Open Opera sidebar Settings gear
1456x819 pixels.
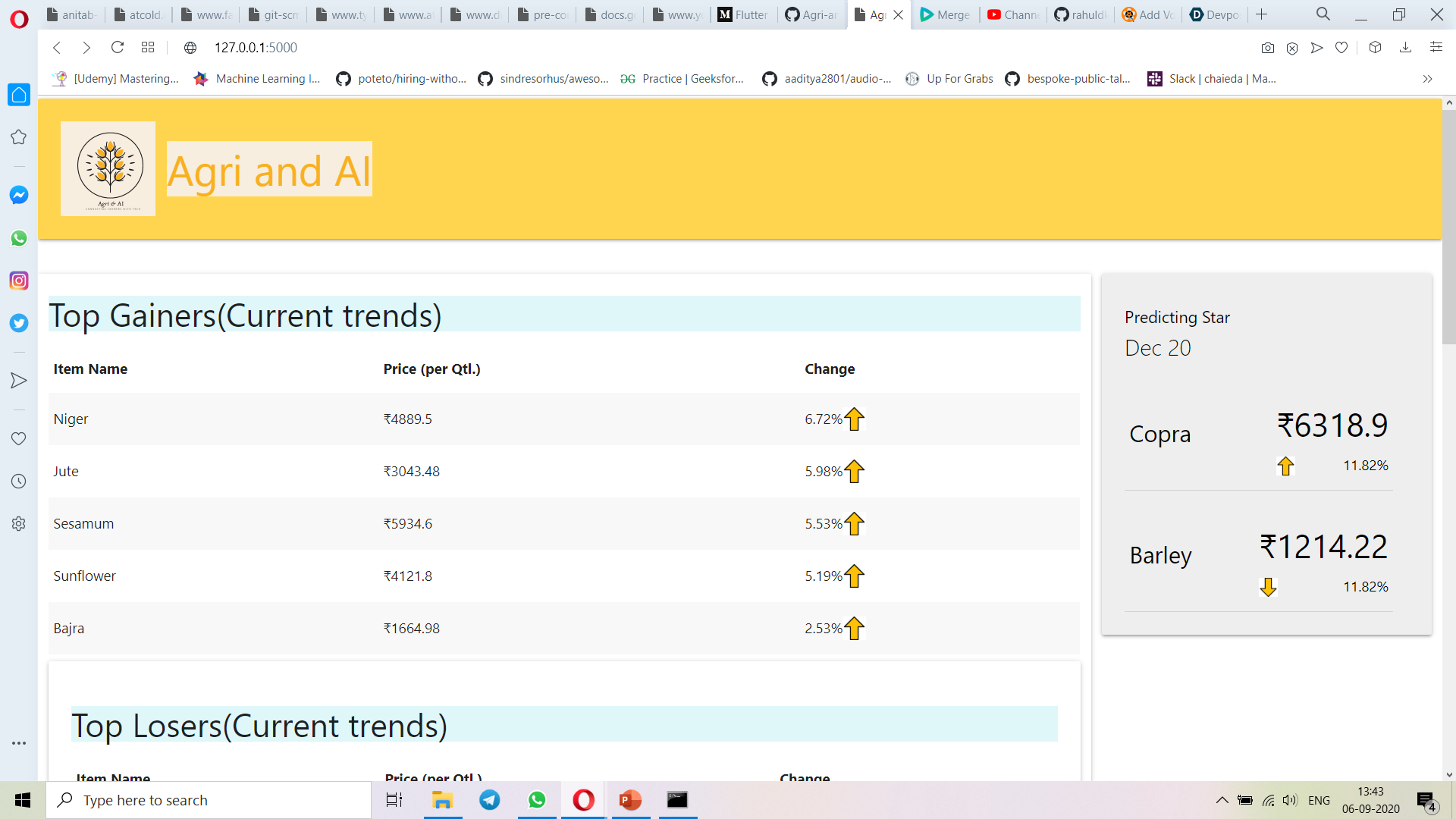(x=19, y=524)
